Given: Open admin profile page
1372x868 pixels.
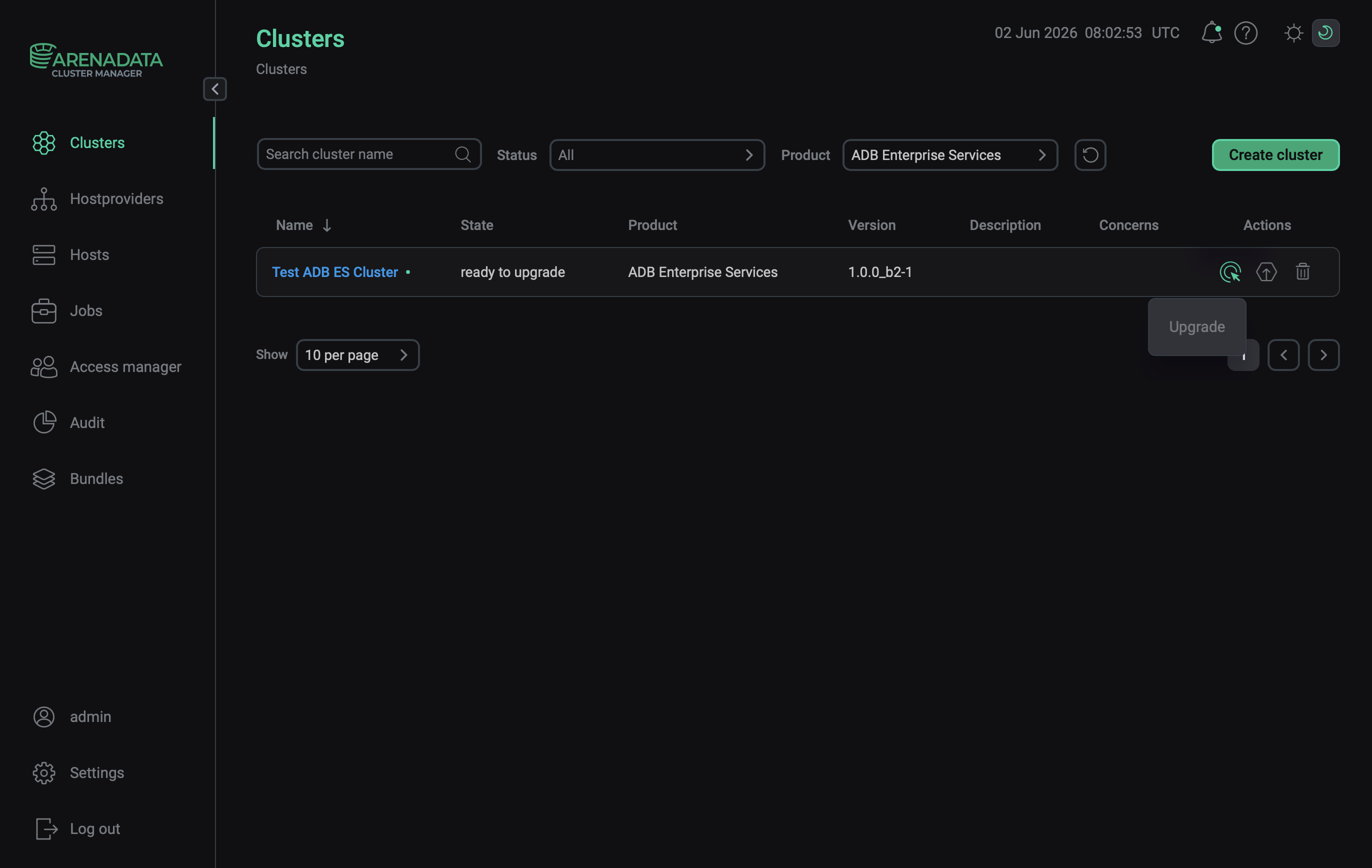Looking at the screenshot, I should pos(90,716).
